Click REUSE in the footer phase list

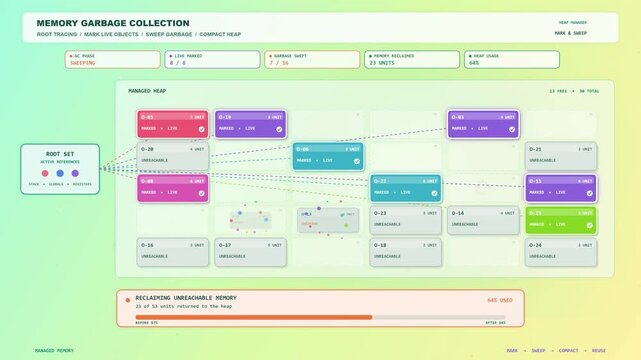coord(598,351)
